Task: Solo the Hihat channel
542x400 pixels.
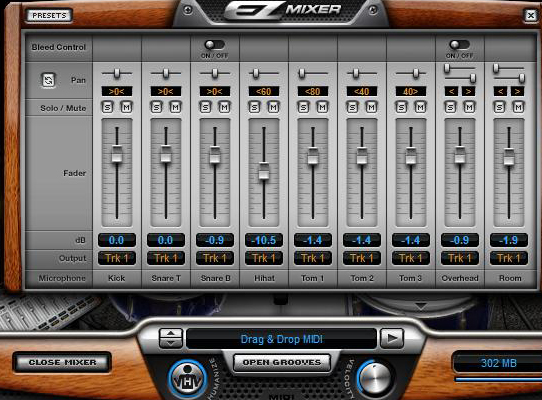Action: [255, 108]
